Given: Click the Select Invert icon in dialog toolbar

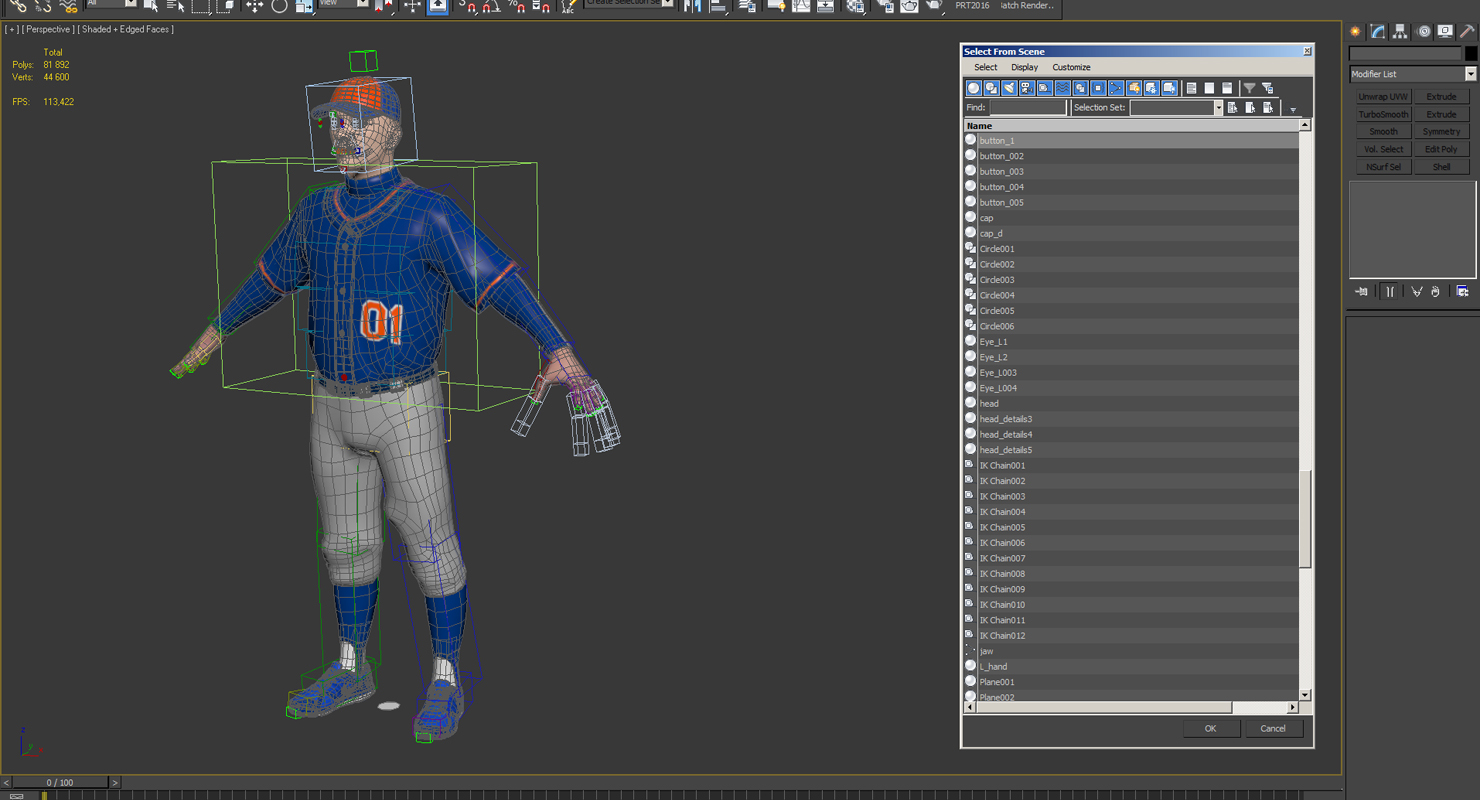Looking at the screenshot, I should [1227, 88].
